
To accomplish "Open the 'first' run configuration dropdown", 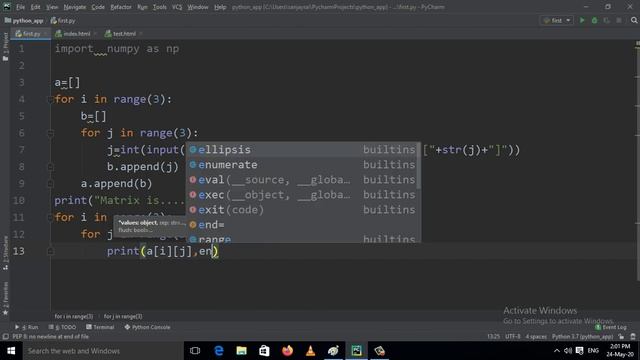I will pyautogui.click(x=557, y=20).
